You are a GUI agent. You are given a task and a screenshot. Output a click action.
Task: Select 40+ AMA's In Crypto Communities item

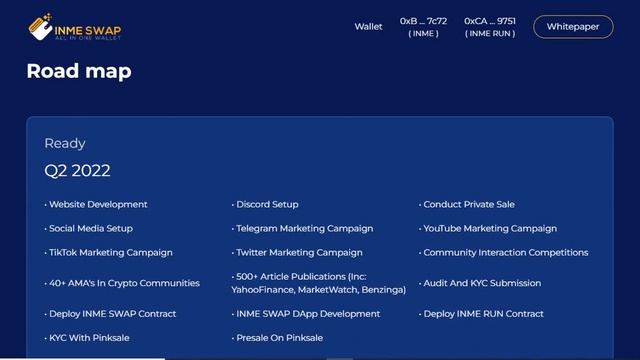pos(122,283)
